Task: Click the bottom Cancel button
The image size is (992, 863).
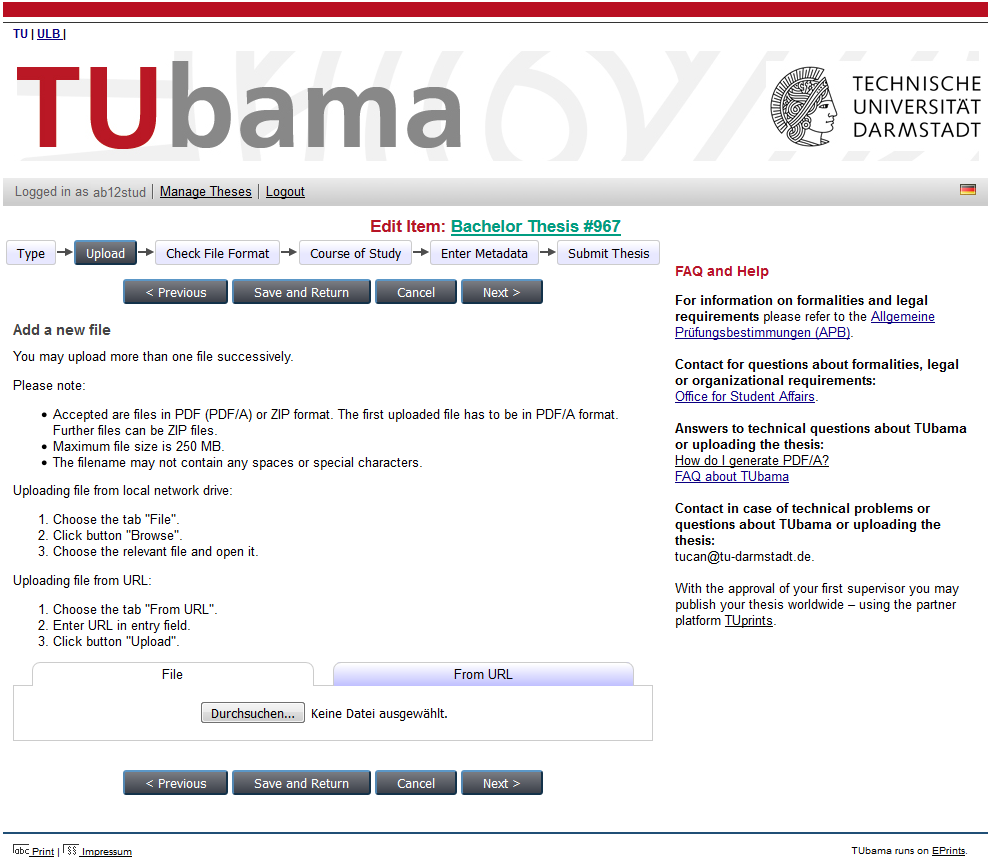Action: click(416, 783)
